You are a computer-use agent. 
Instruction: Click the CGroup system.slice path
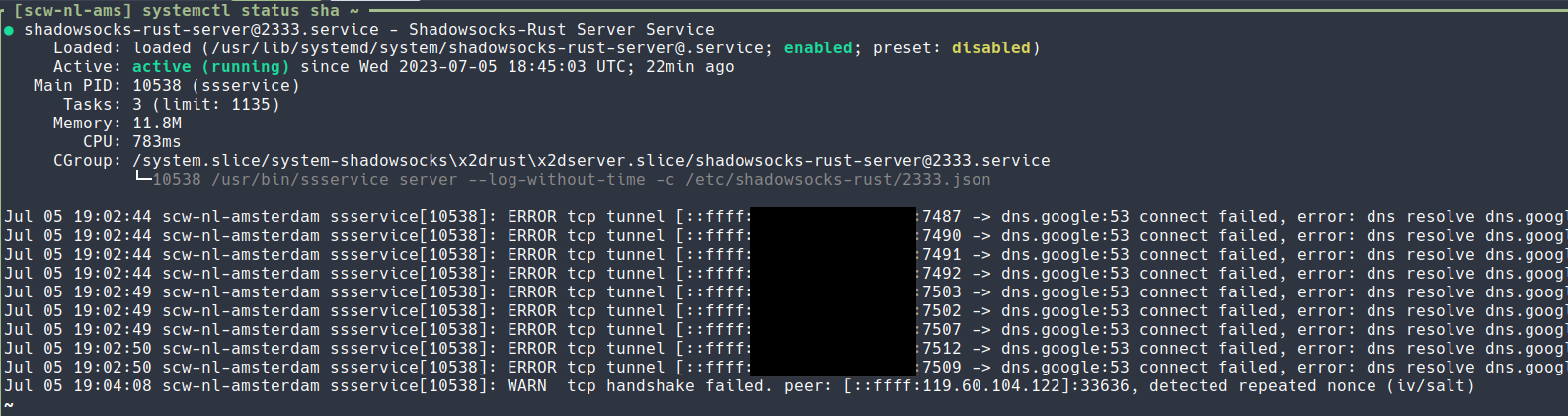click(x=590, y=161)
